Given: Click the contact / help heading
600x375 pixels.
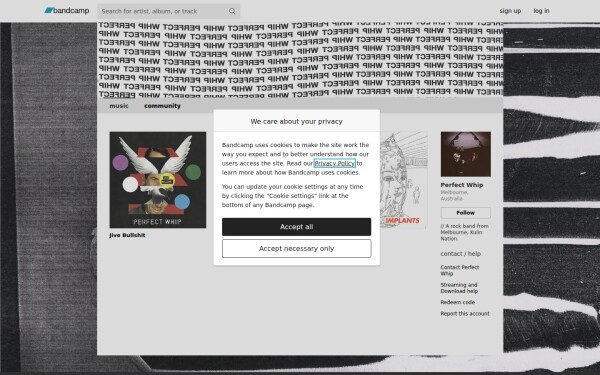Looking at the screenshot, I should pyautogui.click(x=460, y=254).
